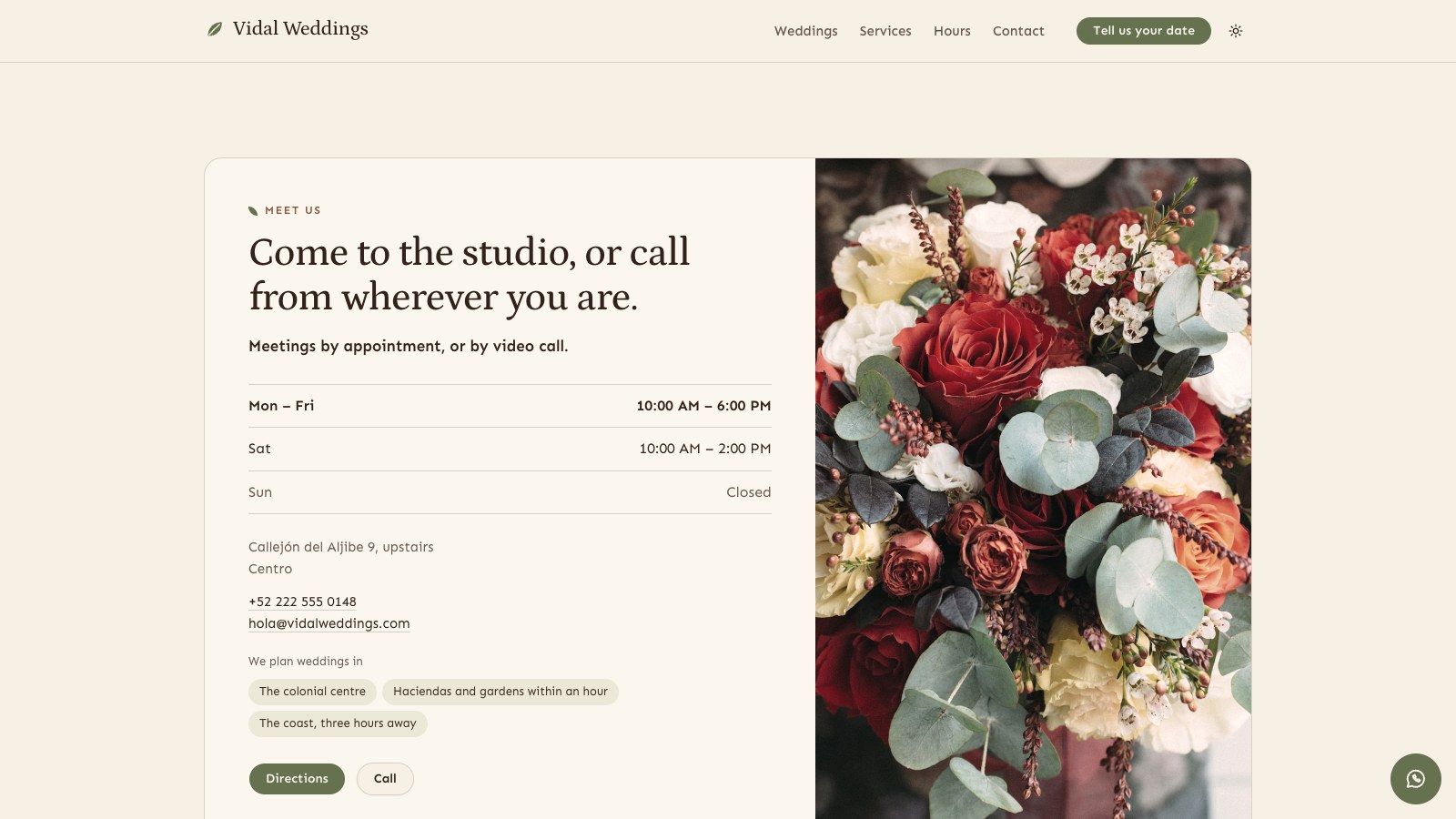Click the Call button
The height and width of the screenshot is (819, 1456).
pyautogui.click(x=385, y=779)
